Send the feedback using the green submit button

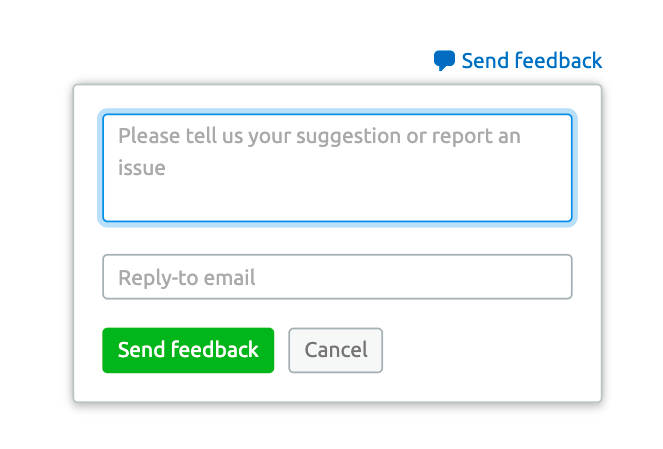(188, 350)
